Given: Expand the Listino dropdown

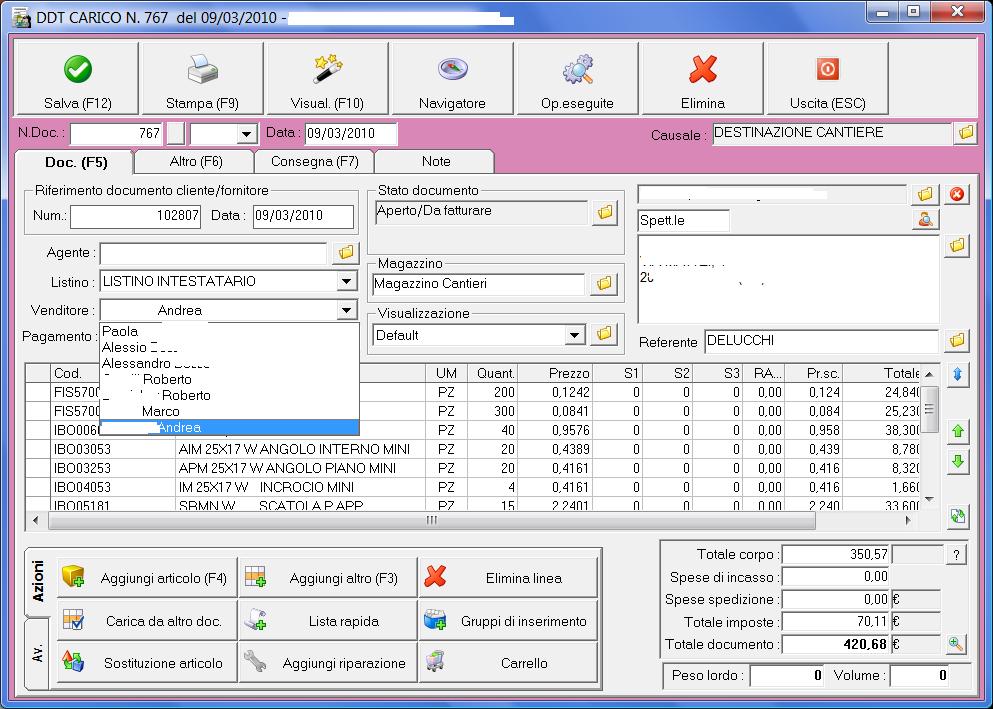Looking at the screenshot, I should (x=346, y=282).
